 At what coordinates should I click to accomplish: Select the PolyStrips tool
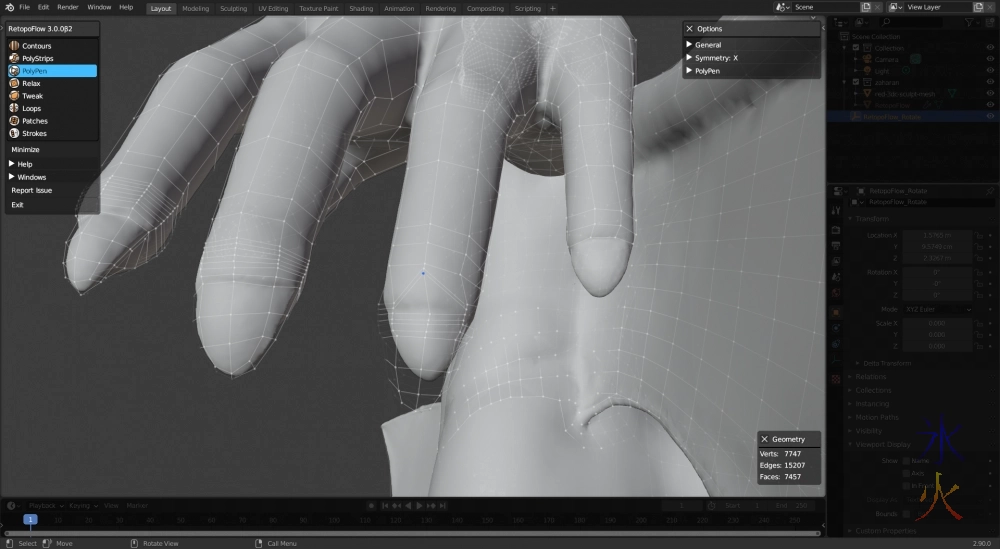[37, 59]
